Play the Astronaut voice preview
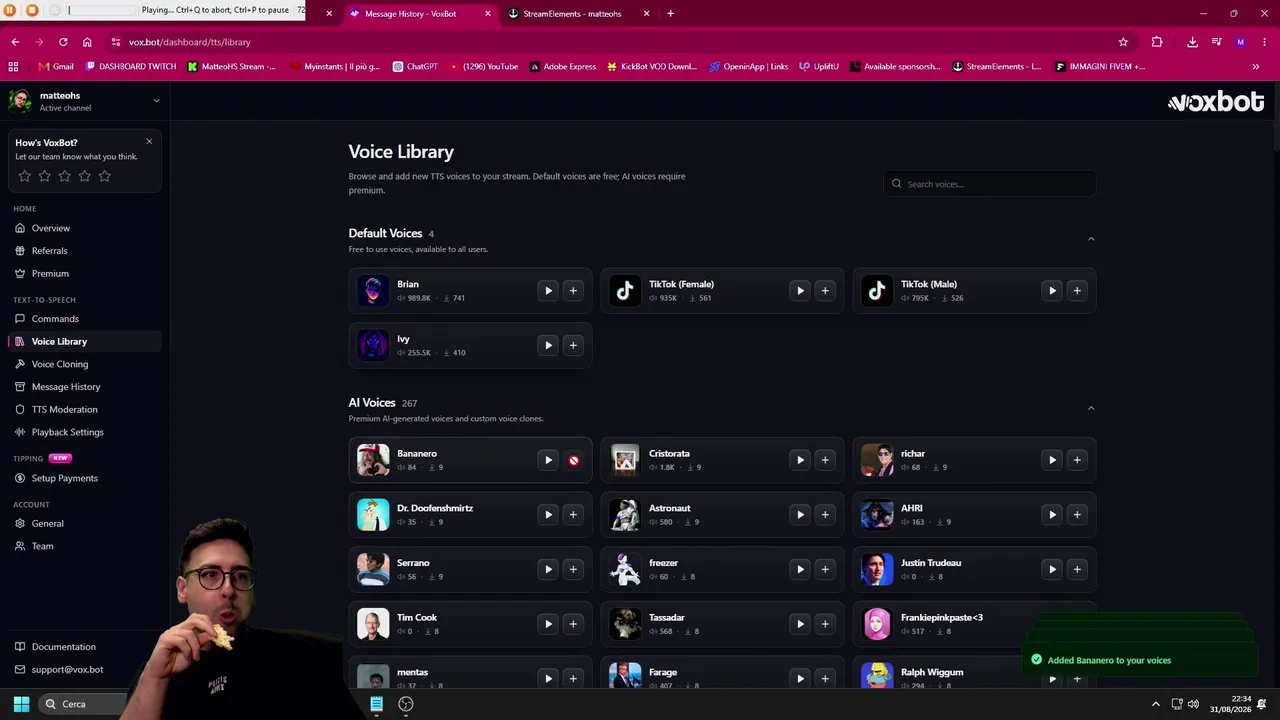Image resolution: width=1280 pixels, height=720 pixels. tap(800, 514)
